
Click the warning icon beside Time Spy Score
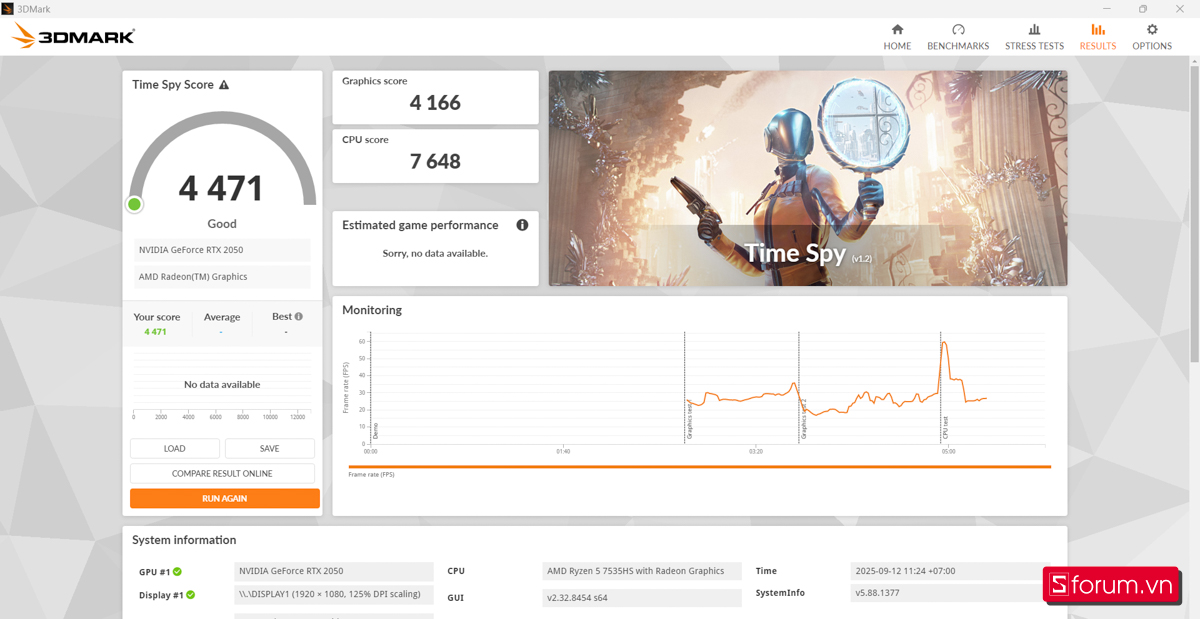pyautogui.click(x=224, y=85)
